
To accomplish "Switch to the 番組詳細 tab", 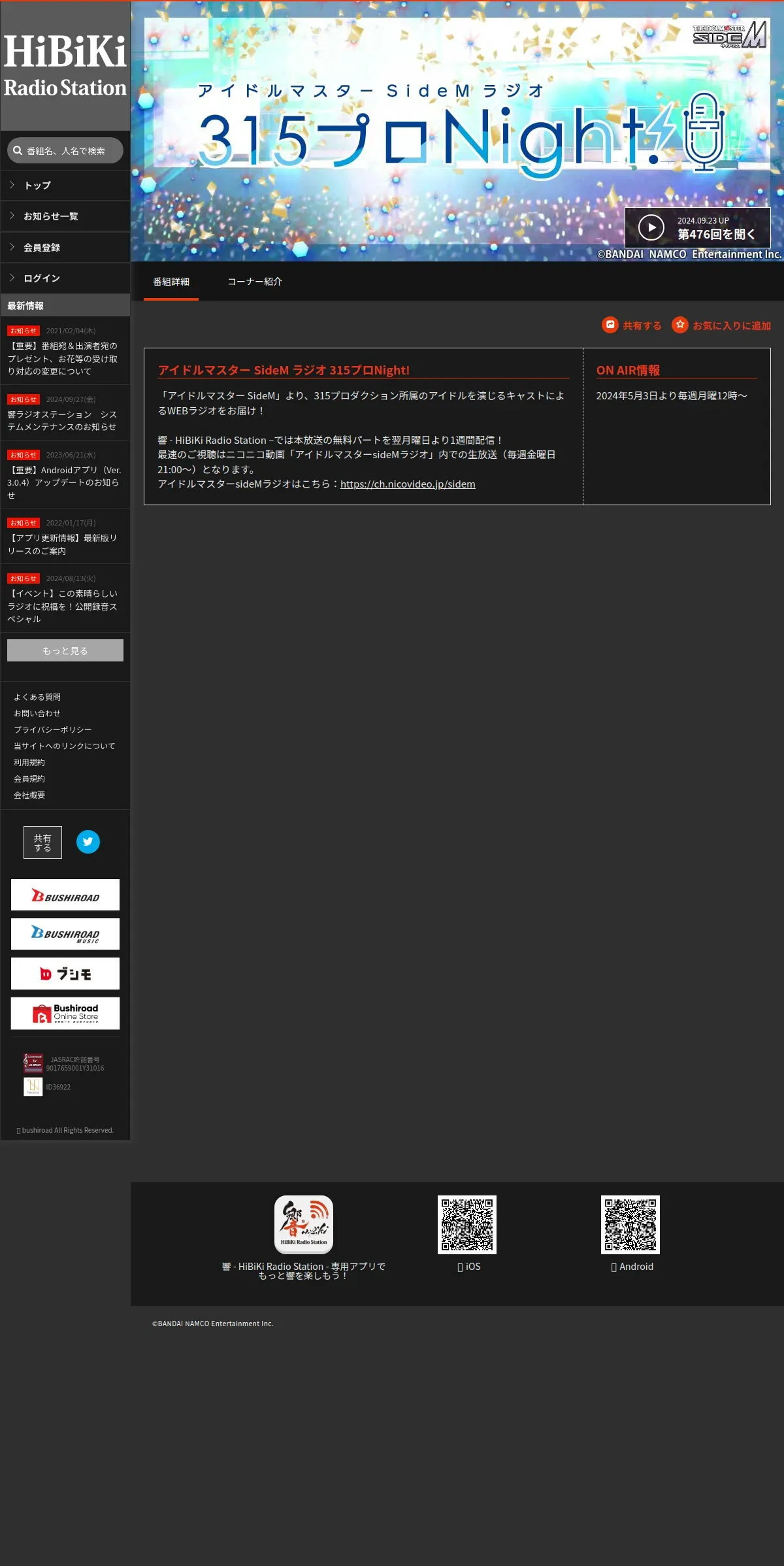I will click(171, 282).
